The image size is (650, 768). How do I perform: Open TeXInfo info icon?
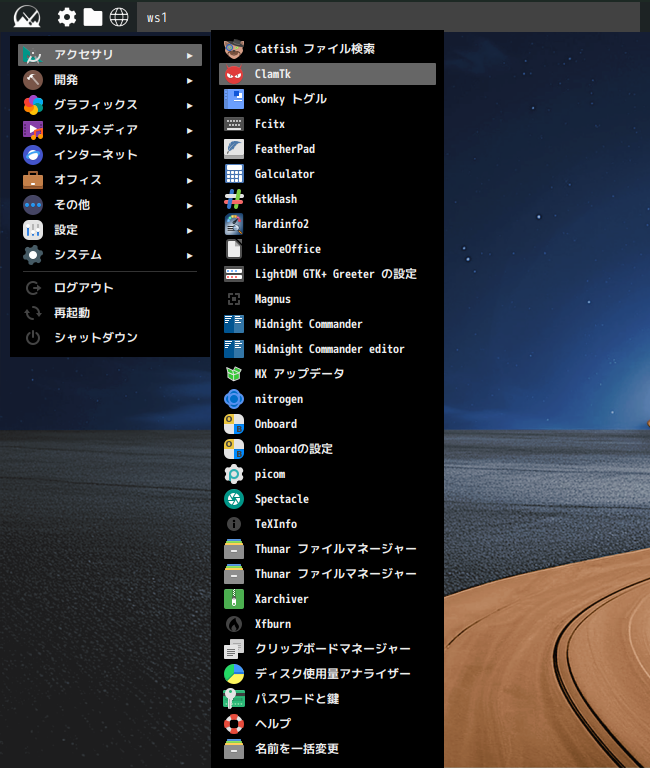pos(234,524)
